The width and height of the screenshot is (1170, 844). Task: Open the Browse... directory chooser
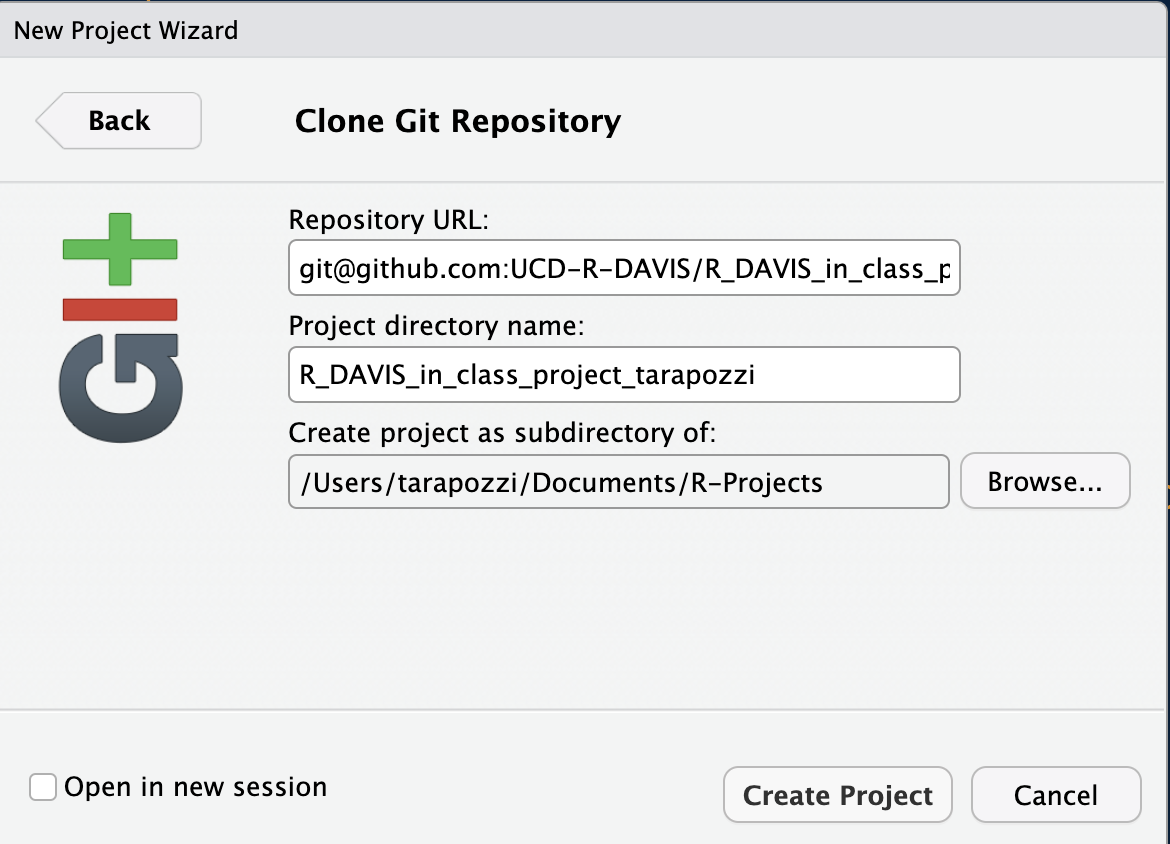1044,482
